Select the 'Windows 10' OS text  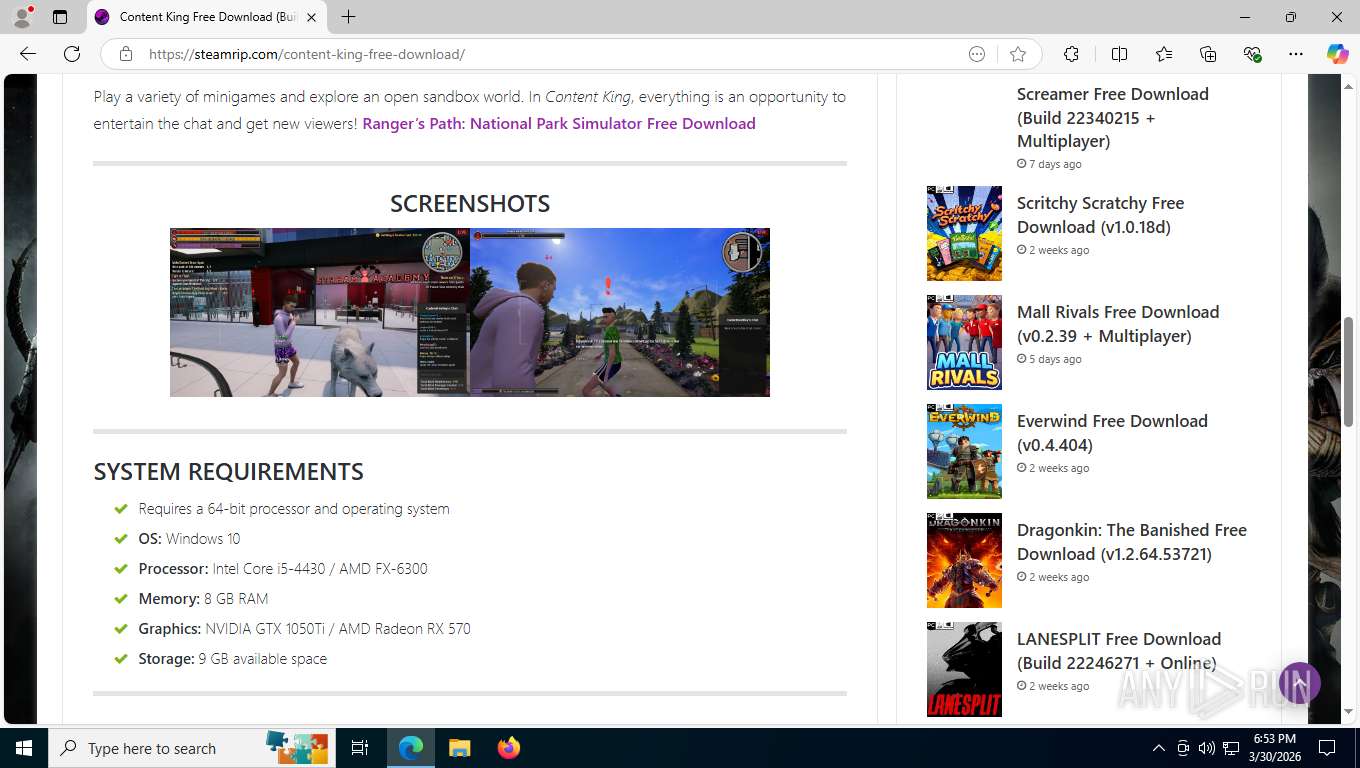pos(203,539)
